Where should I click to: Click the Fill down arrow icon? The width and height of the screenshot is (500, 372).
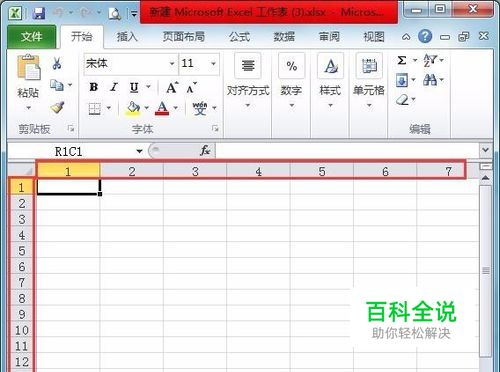[x=402, y=80]
